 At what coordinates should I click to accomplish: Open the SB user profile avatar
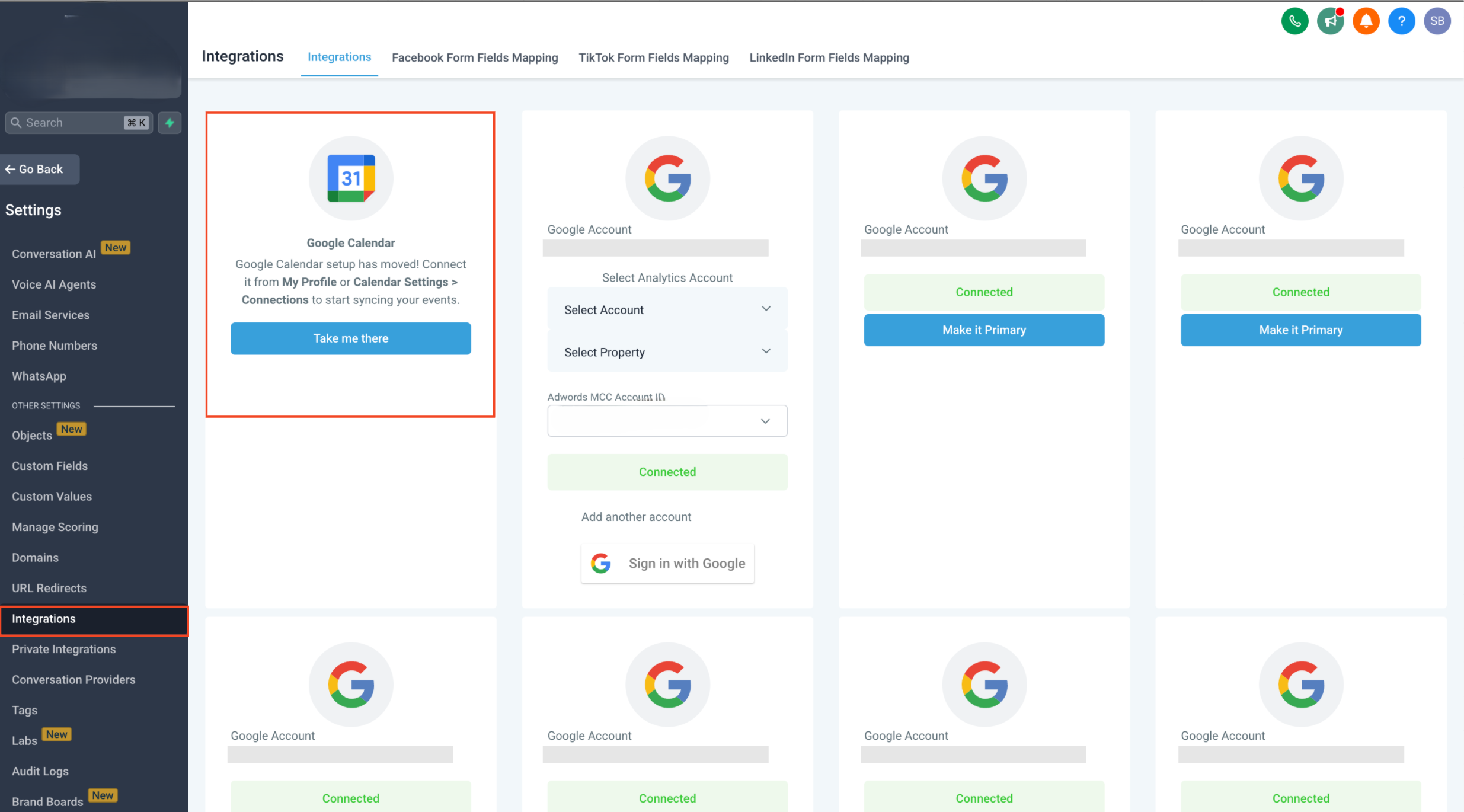pyautogui.click(x=1437, y=21)
